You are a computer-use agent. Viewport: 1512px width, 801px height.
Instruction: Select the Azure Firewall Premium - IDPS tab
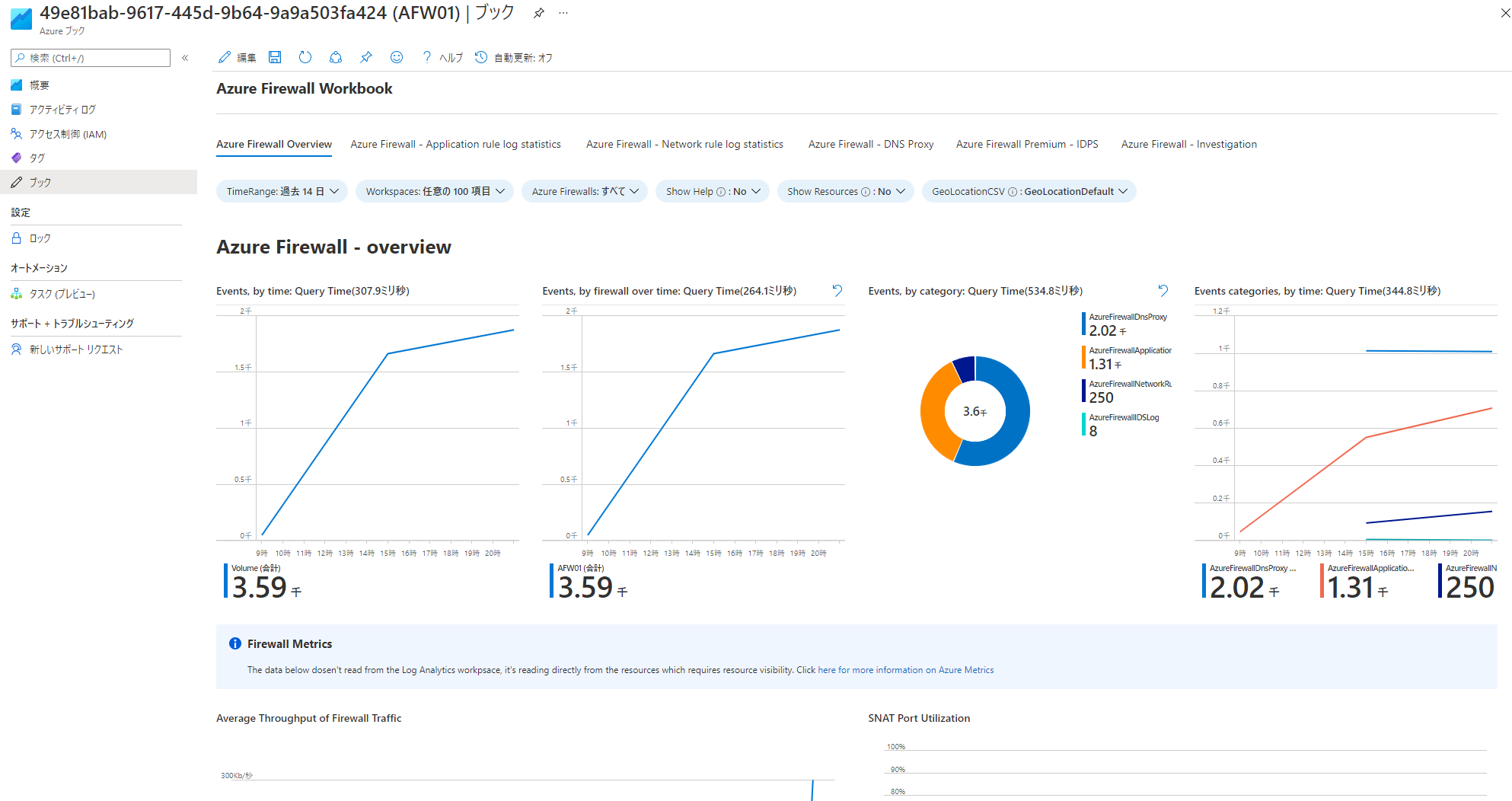click(x=1027, y=144)
